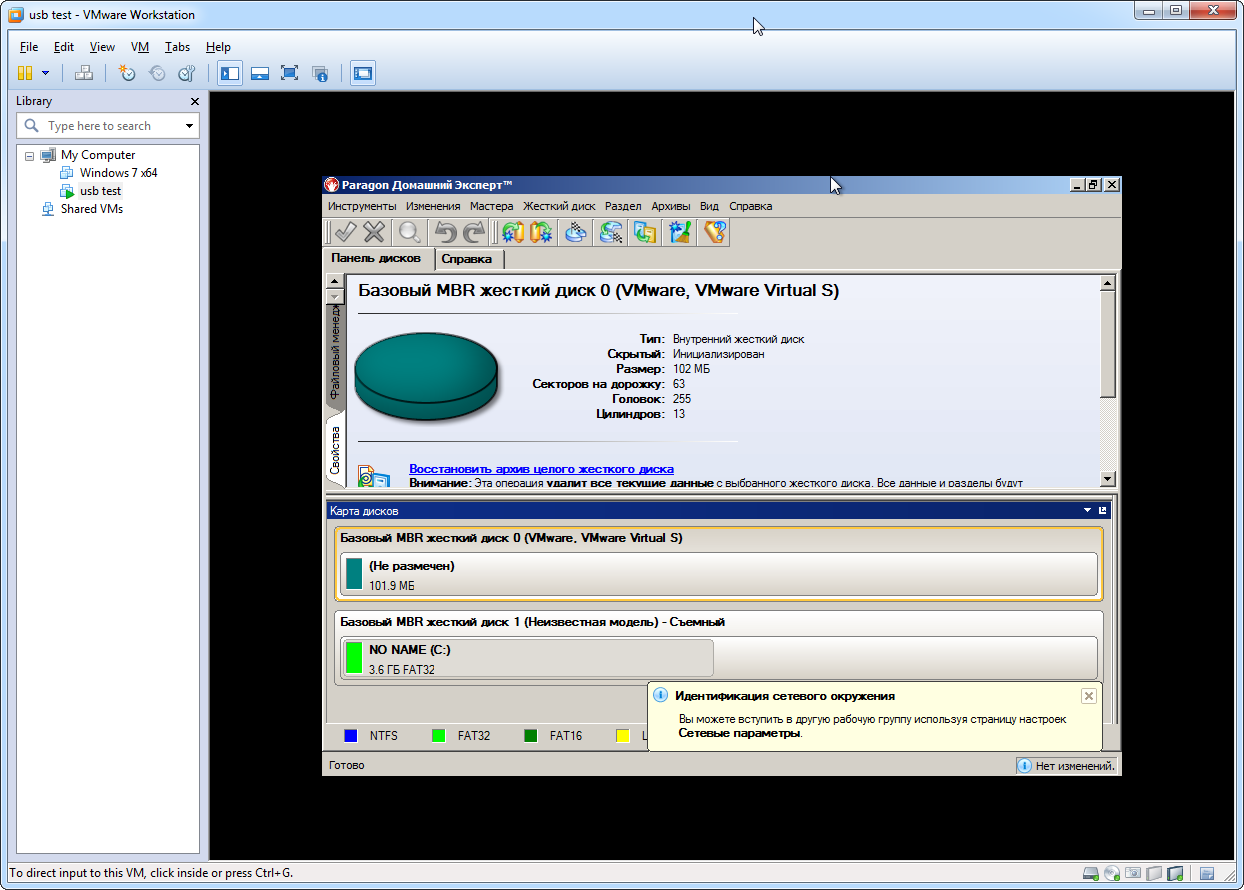Click the discard changes X icon
Viewport: 1244px width, 890px height.
pyautogui.click(x=374, y=232)
